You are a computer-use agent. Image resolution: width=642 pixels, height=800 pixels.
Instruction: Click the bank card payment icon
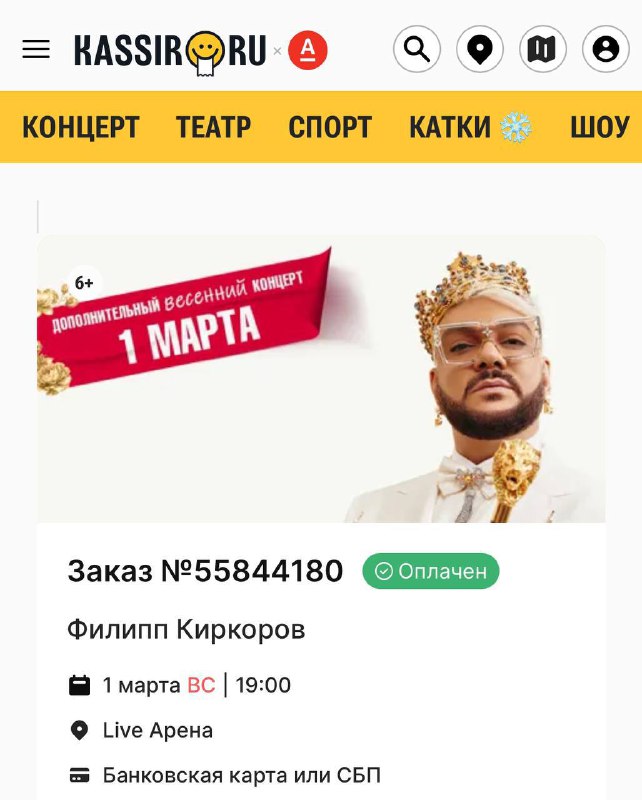tap(79, 775)
